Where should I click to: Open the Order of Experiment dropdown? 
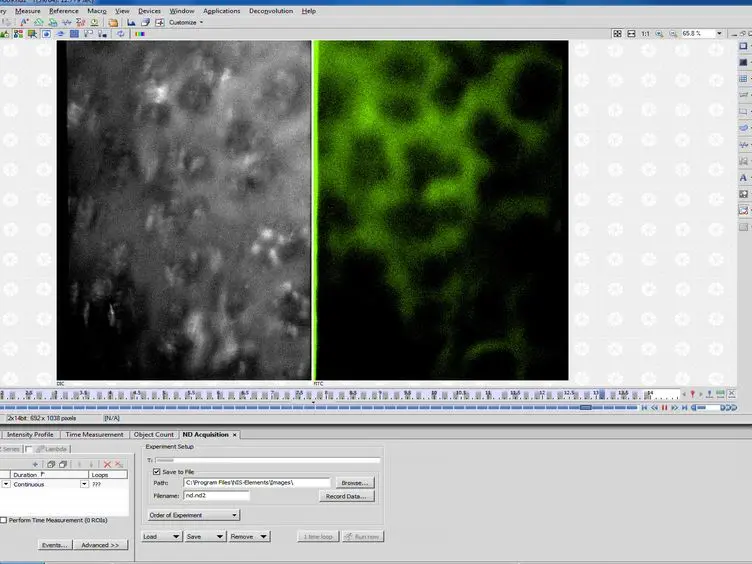tap(193, 515)
